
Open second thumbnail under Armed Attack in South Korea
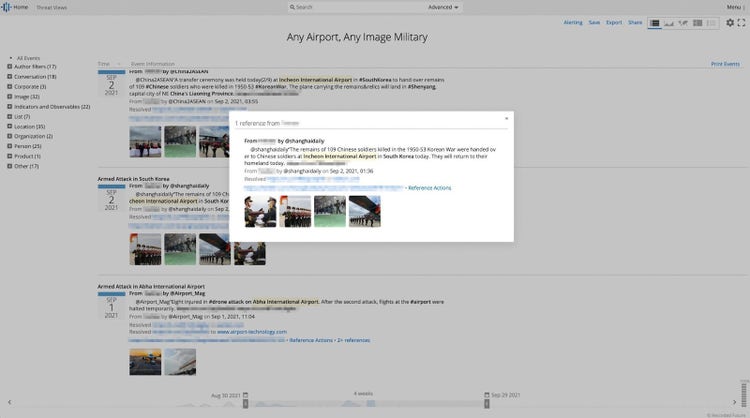click(x=180, y=249)
